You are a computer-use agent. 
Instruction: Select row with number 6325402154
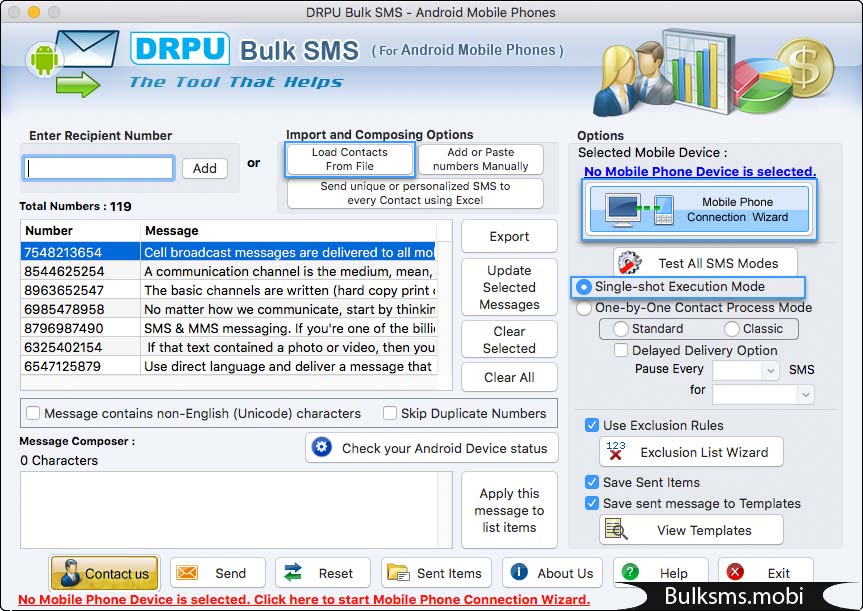228,347
